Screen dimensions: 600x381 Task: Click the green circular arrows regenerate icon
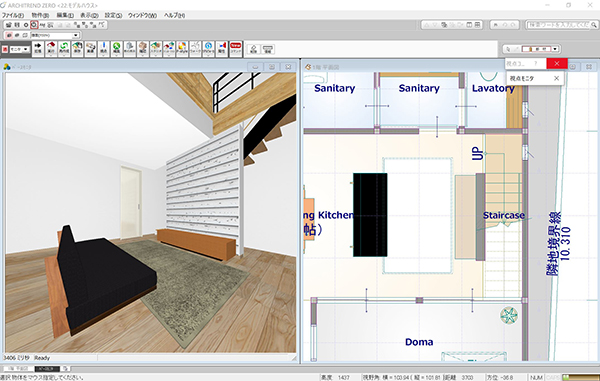click(x=64, y=48)
